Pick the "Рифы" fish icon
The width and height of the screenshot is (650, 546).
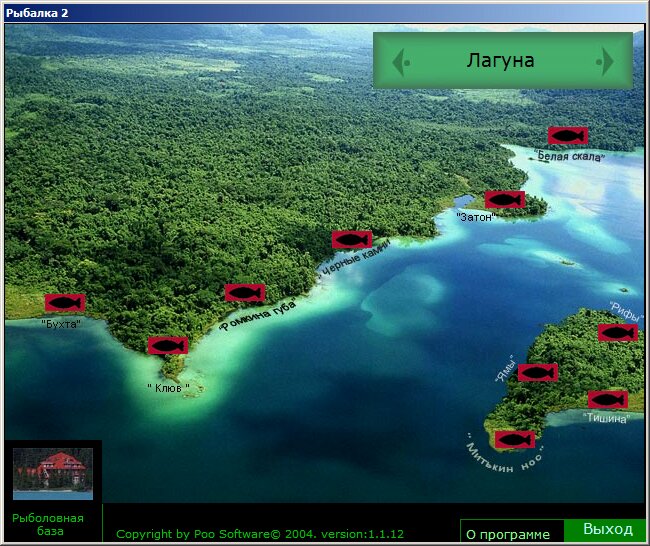(617, 332)
